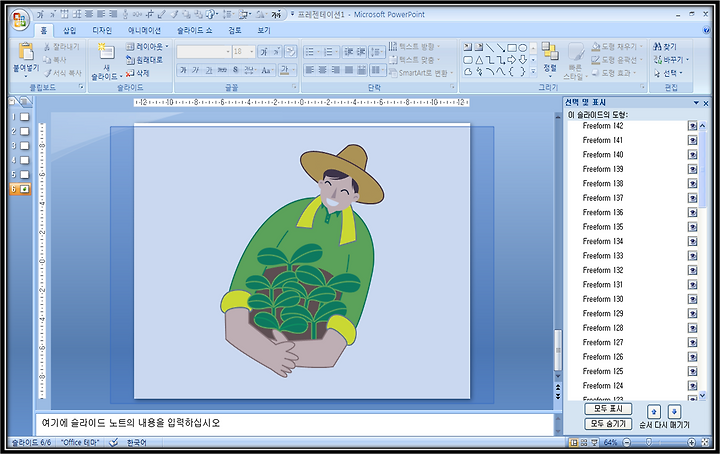Viewport: 720px width, 454px height.
Task: Select the Oval shape in shapes gallery
Action: 523,47
